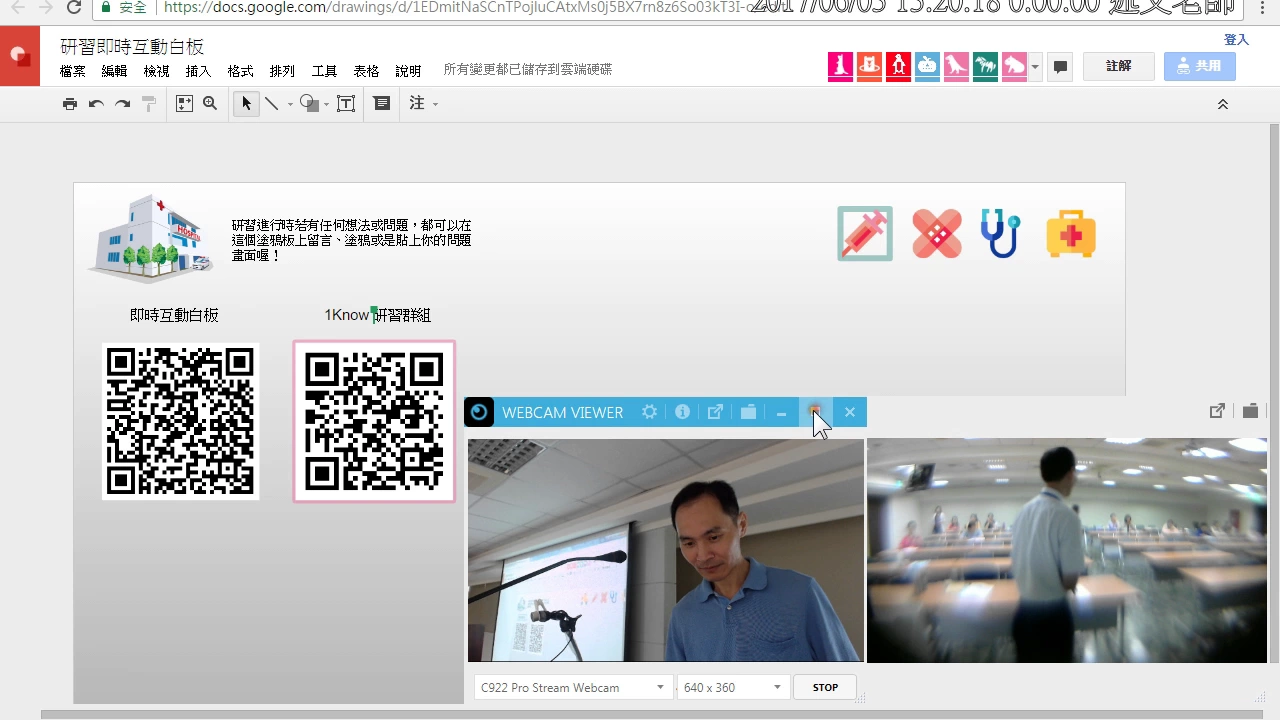Click the 即時互動白板 label text
This screenshot has width=1280, height=720.
coord(174,315)
